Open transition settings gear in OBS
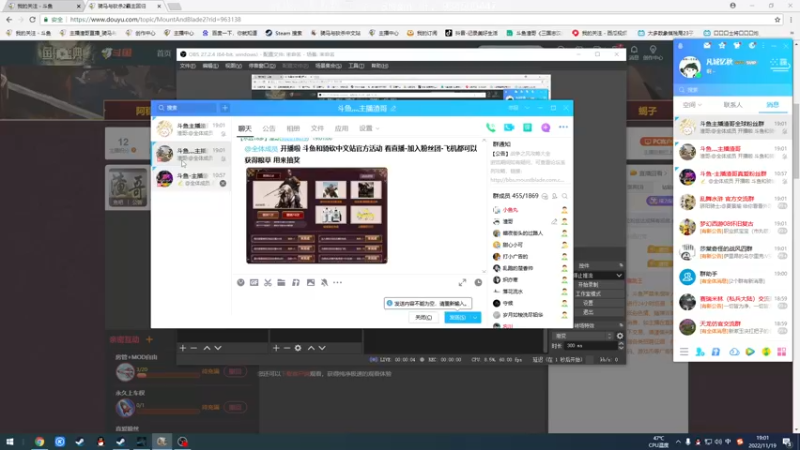 coord(620,336)
